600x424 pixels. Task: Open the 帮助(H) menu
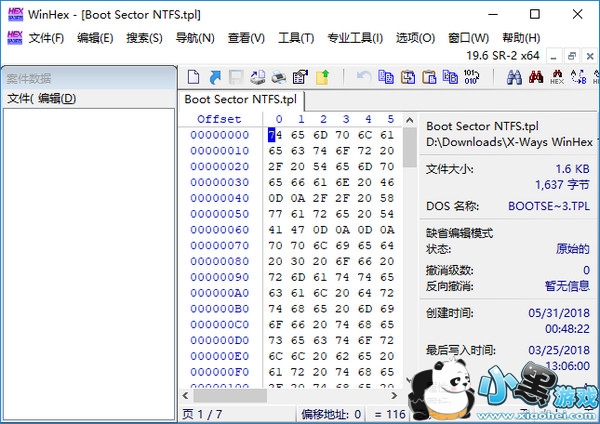pos(521,38)
